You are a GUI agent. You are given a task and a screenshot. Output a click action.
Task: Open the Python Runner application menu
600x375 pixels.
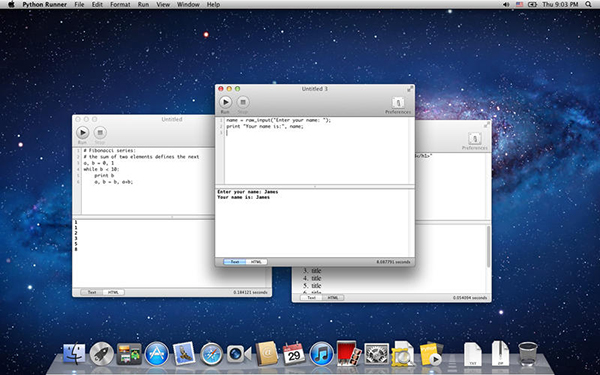point(44,5)
